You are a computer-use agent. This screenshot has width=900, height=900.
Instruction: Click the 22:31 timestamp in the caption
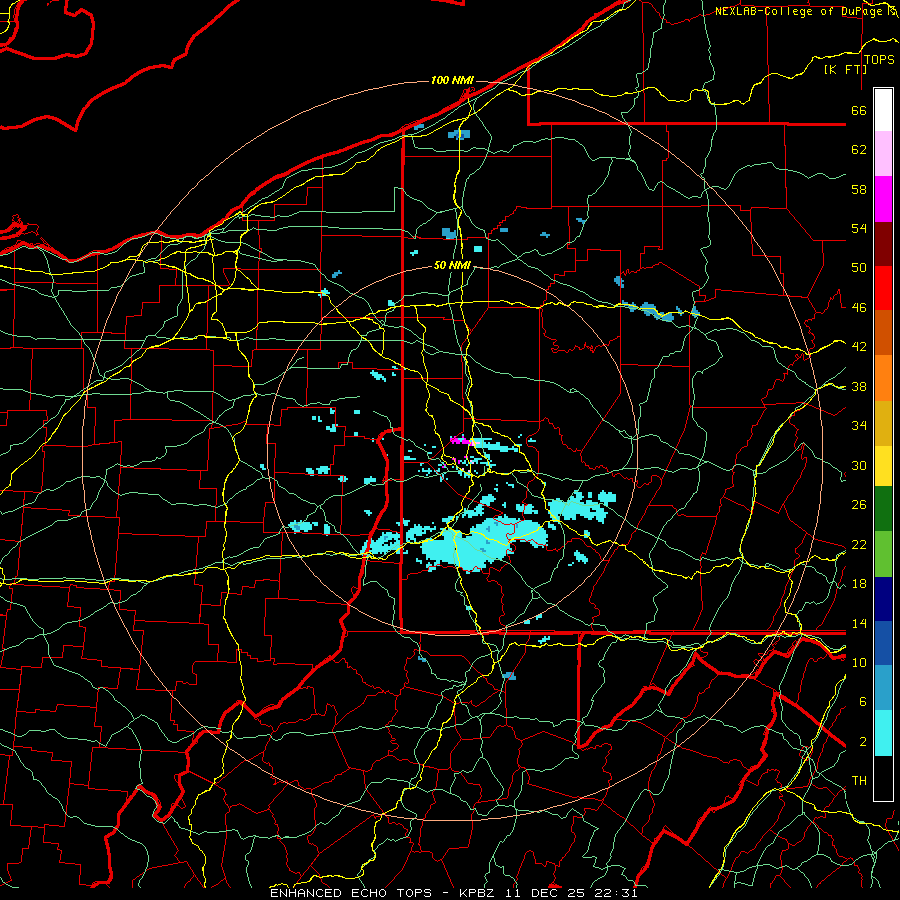pyautogui.click(x=615, y=893)
